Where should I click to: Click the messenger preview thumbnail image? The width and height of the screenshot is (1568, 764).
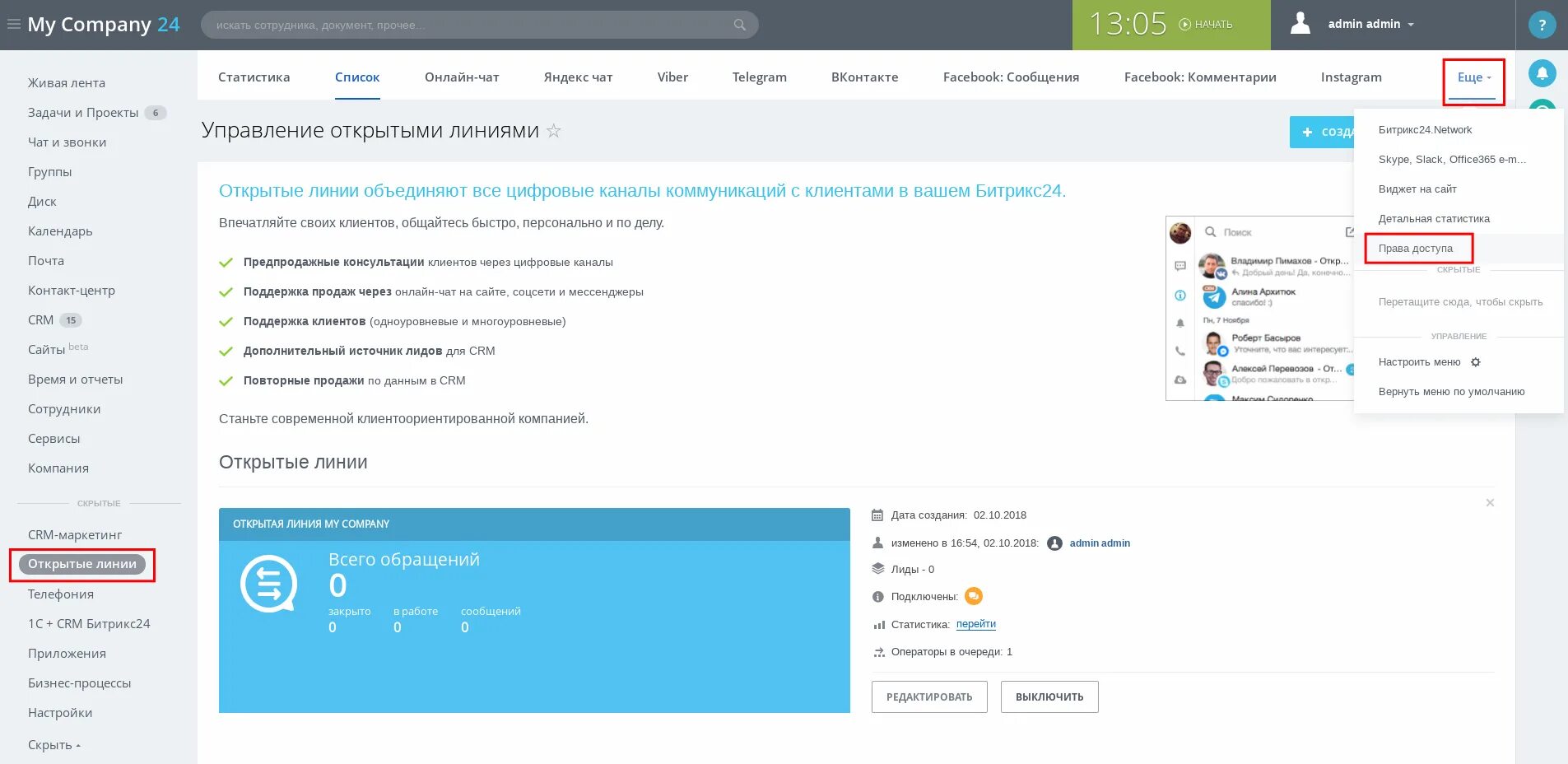[1259, 308]
